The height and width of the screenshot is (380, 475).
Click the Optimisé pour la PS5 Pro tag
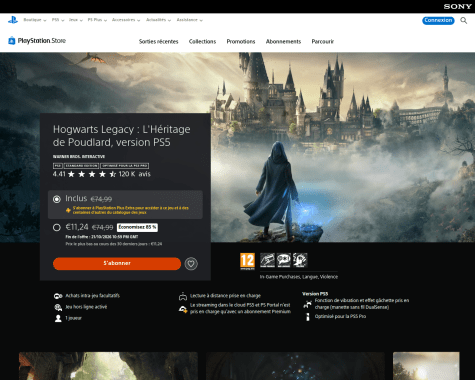point(125,166)
